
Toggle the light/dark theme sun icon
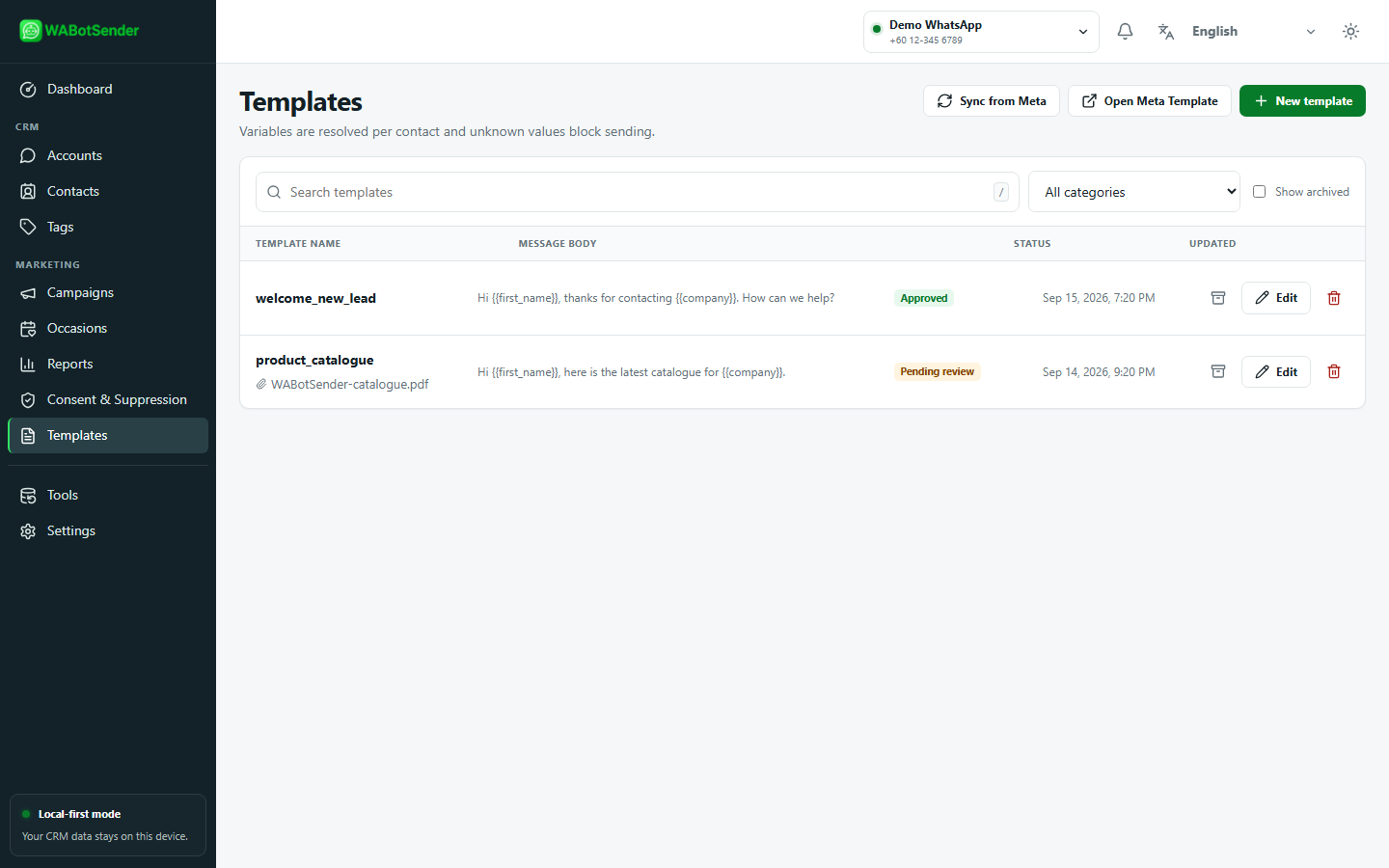click(1350, 32)
